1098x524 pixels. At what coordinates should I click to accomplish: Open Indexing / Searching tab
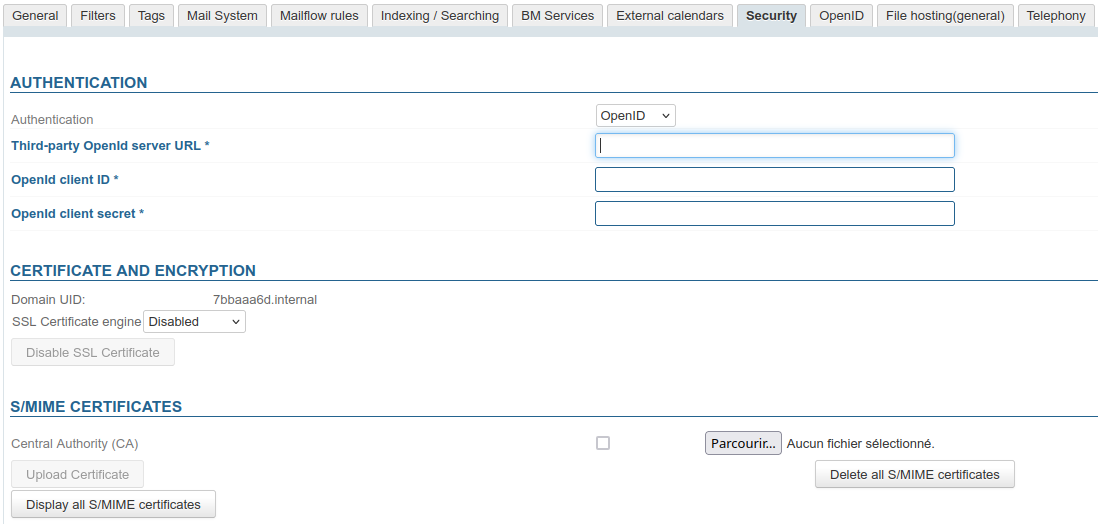pyautogui.click(x=440, y=16)
